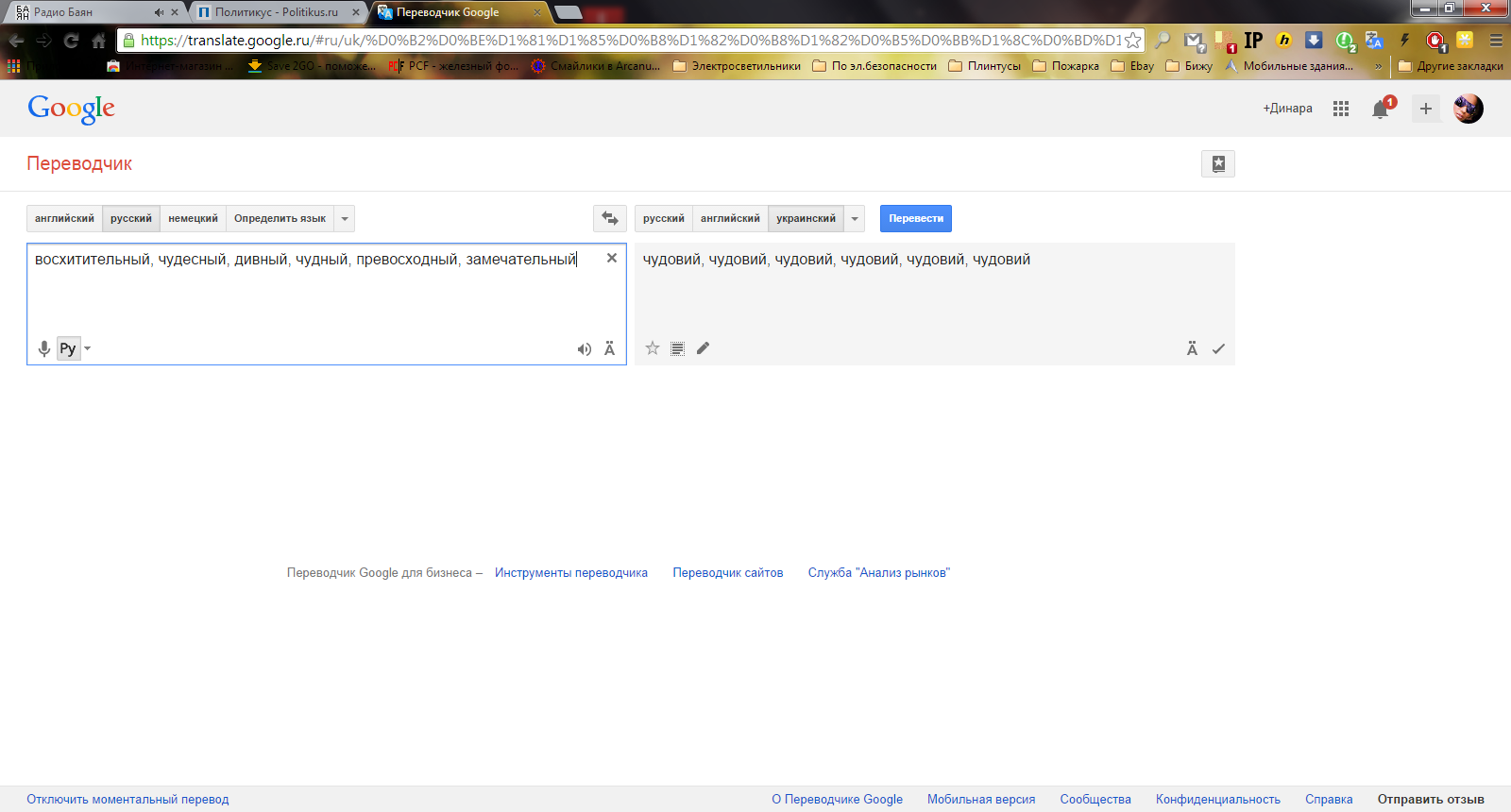This screenshot has width=1511, height=812.
Task: Expand the source language dropdown arrow
Action: [x=345, y=218]
